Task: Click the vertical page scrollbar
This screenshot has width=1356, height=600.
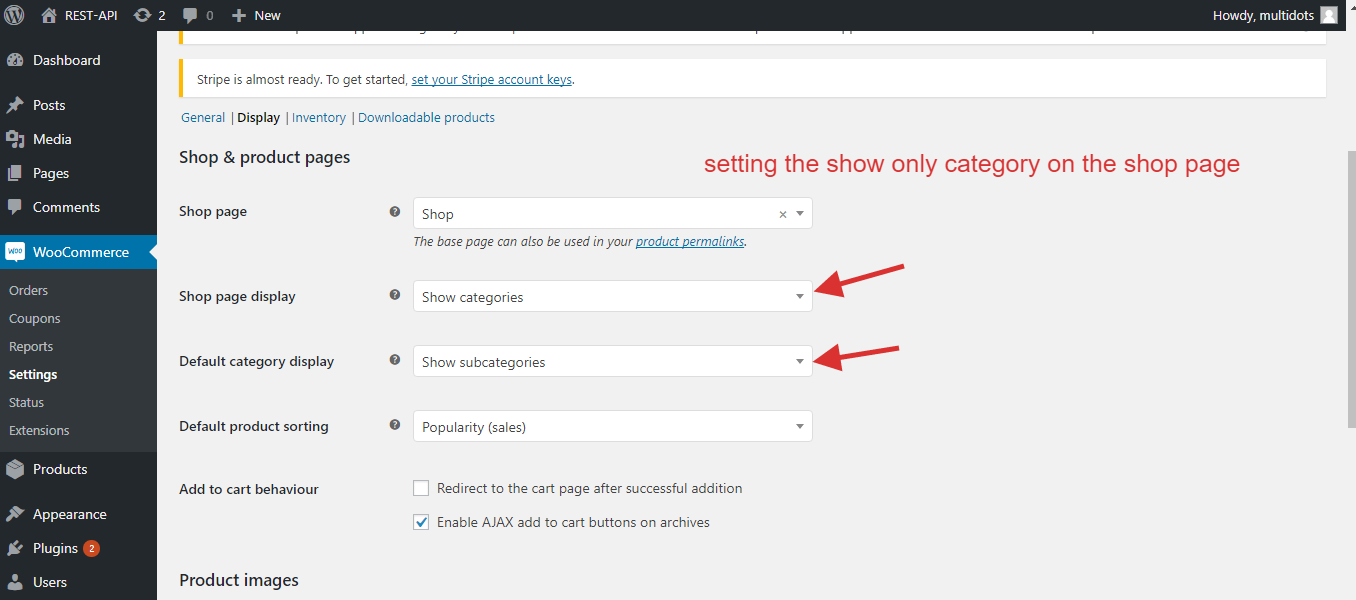Action: point(1350,290)
